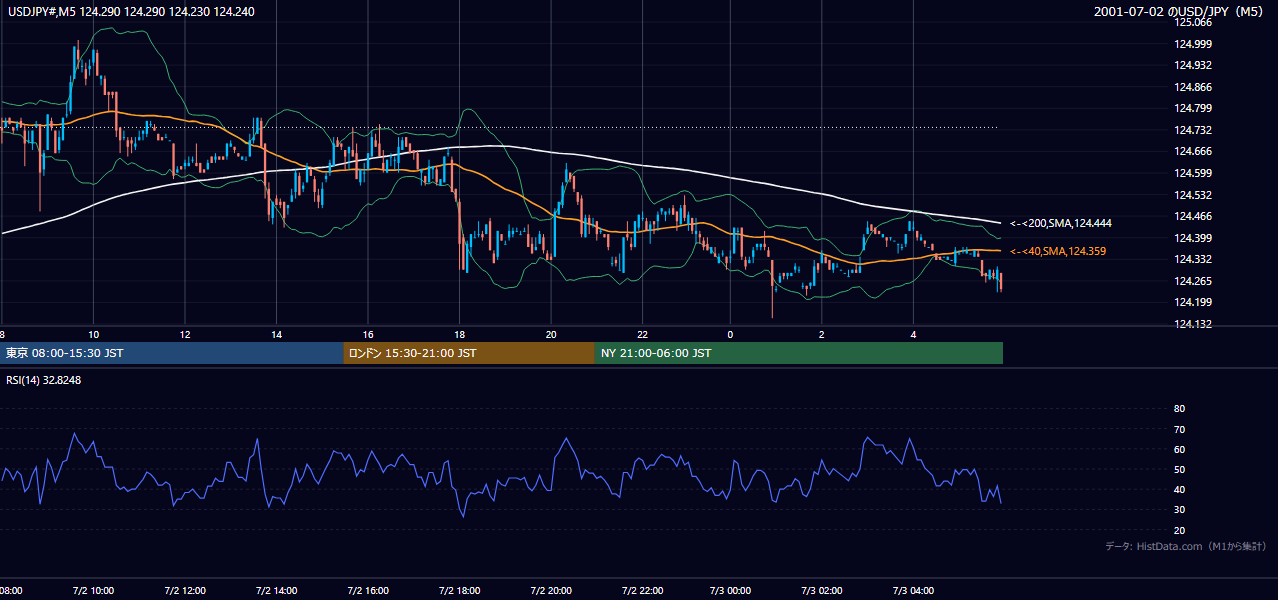Click RSI axis level 50

(x=1179, y=469)
